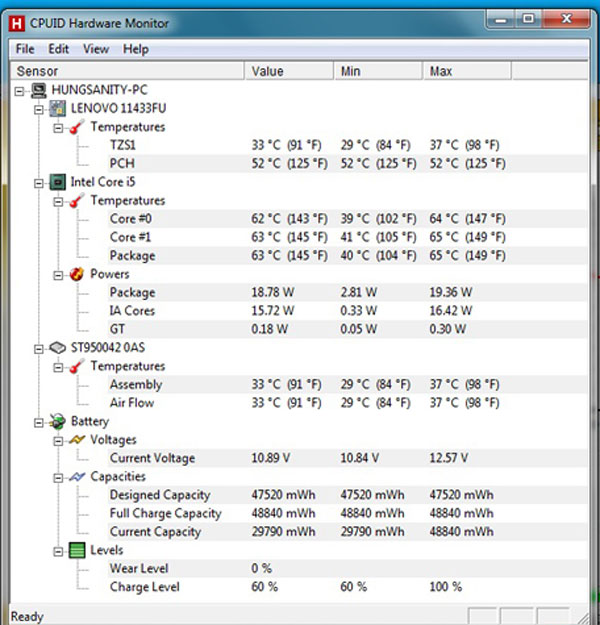
Task: Open the Edit menu
Action: tap(59, 49)
